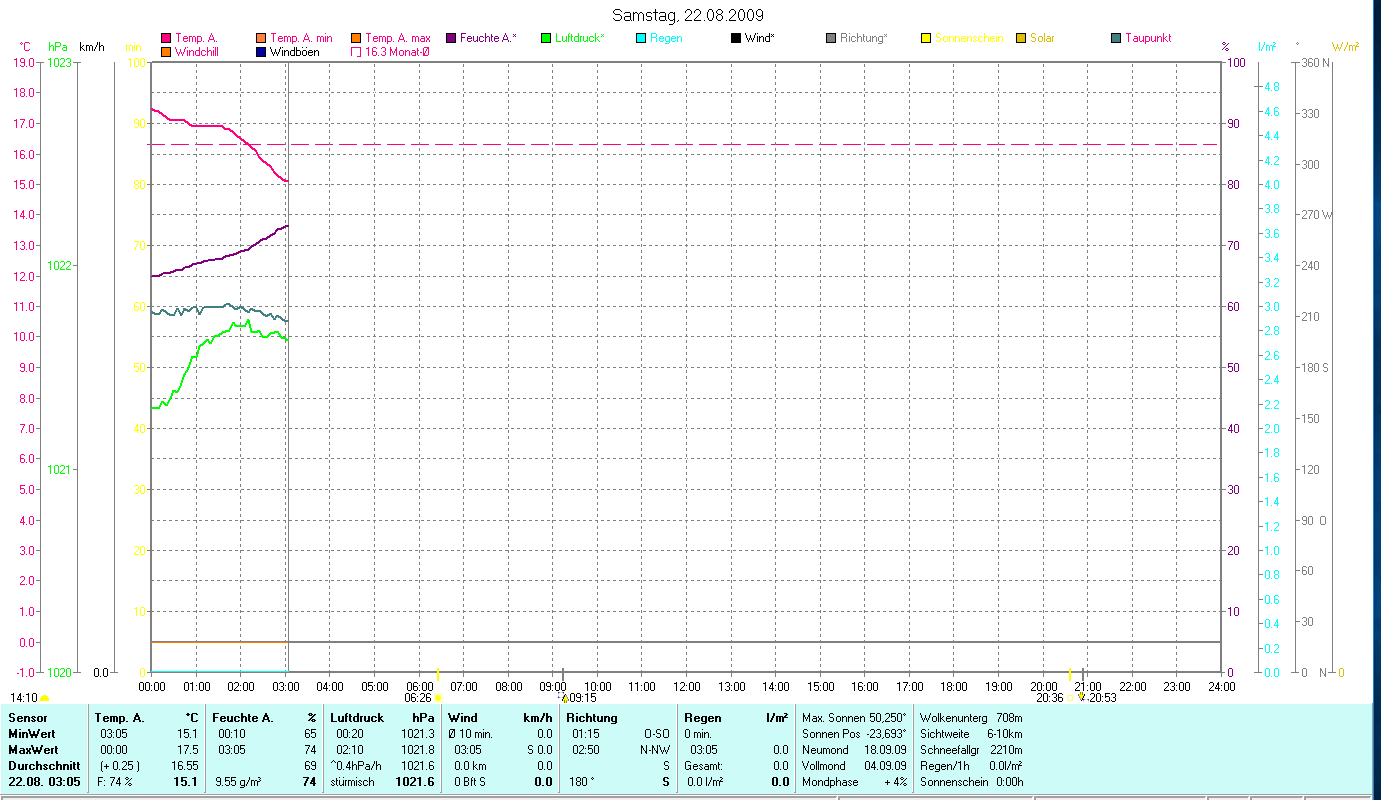Click the Regen/1h entry
Image resolution: width=1381 pixels, height=800 pixels.
pos(971,766)
